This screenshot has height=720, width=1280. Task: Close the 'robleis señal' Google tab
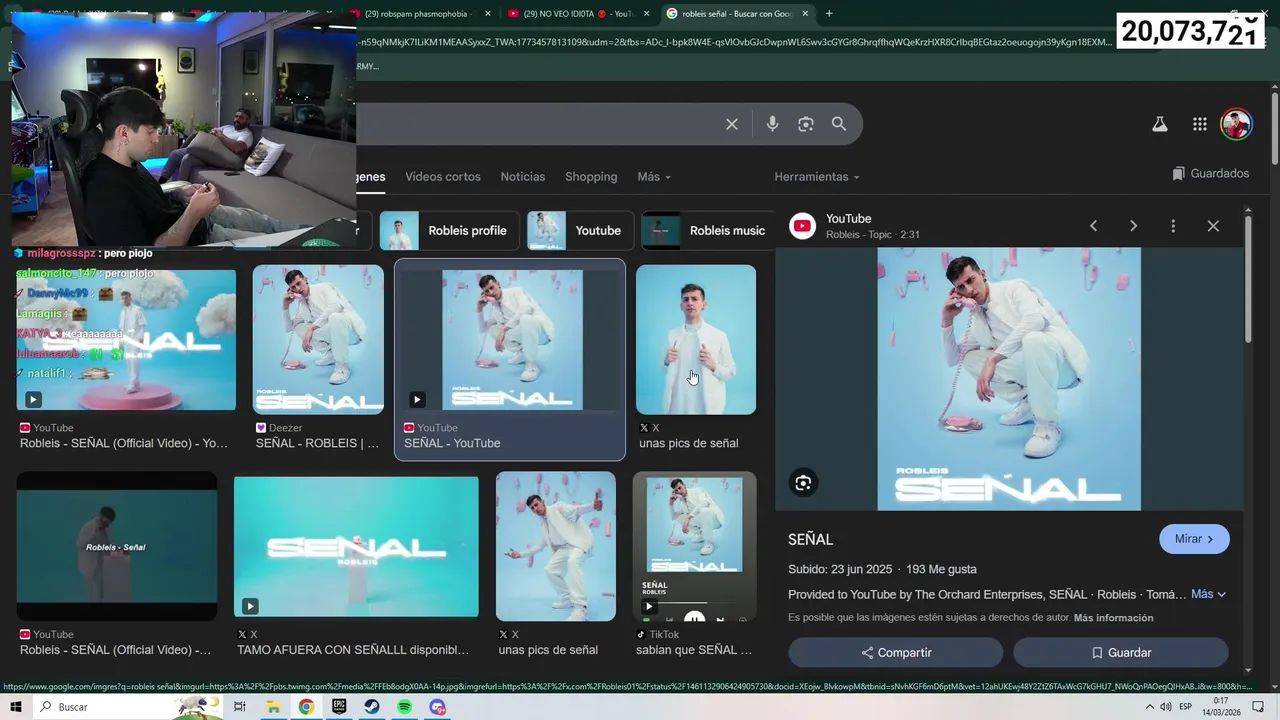point(805,13)
